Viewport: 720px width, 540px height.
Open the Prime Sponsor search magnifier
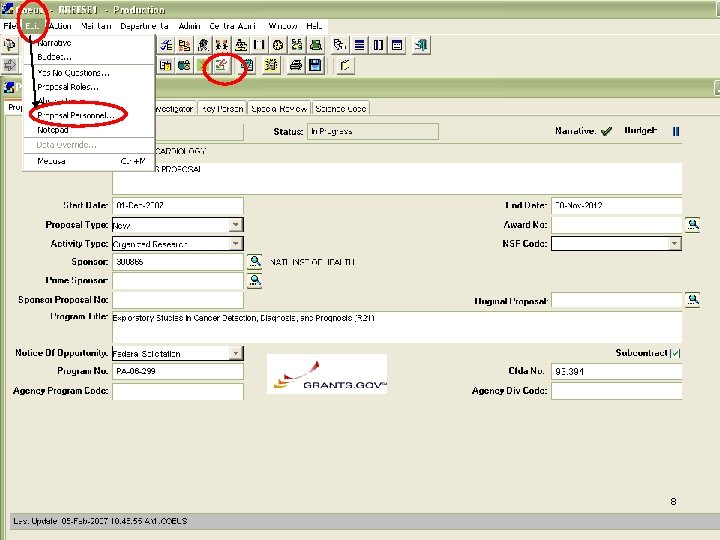tap(255, 281)
